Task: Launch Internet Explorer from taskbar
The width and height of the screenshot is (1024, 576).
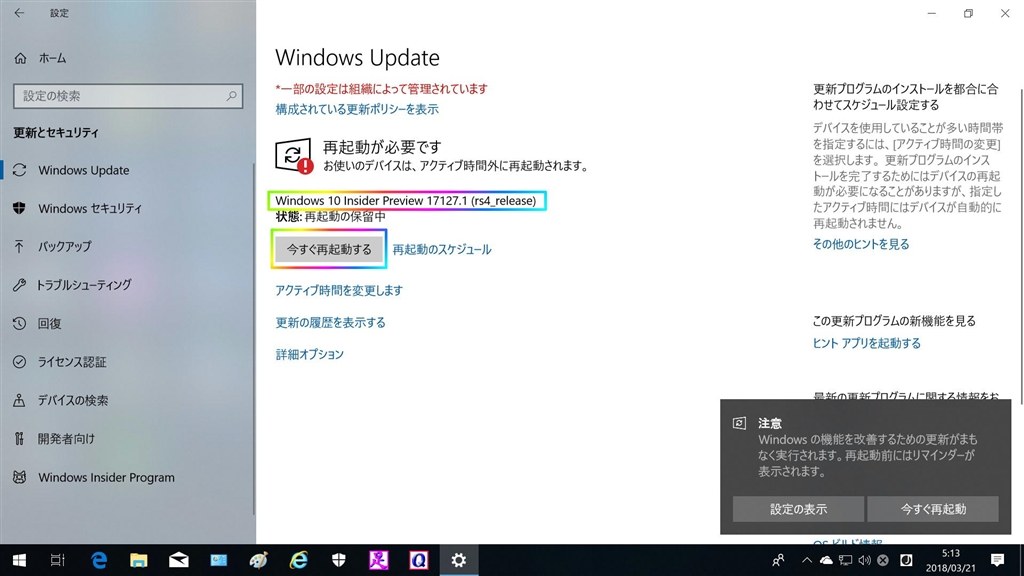Action: click(x=298, y=560)
